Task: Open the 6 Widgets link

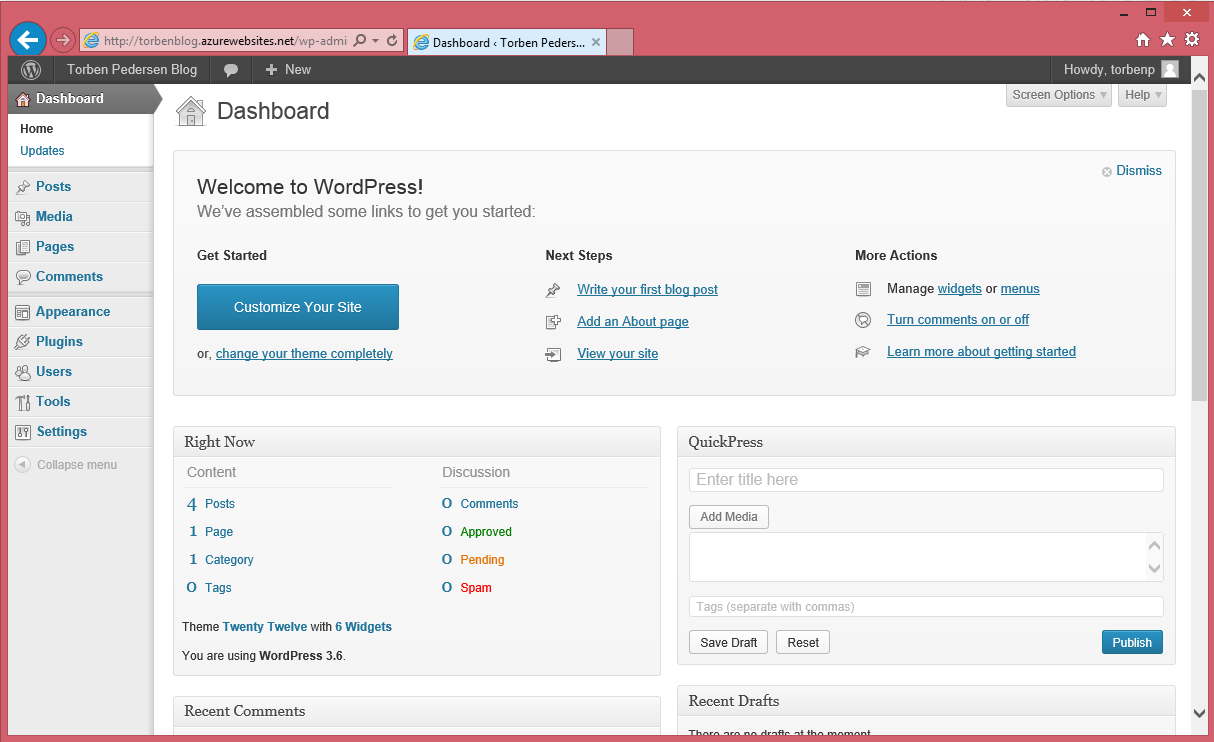Action: pos(363,627)
